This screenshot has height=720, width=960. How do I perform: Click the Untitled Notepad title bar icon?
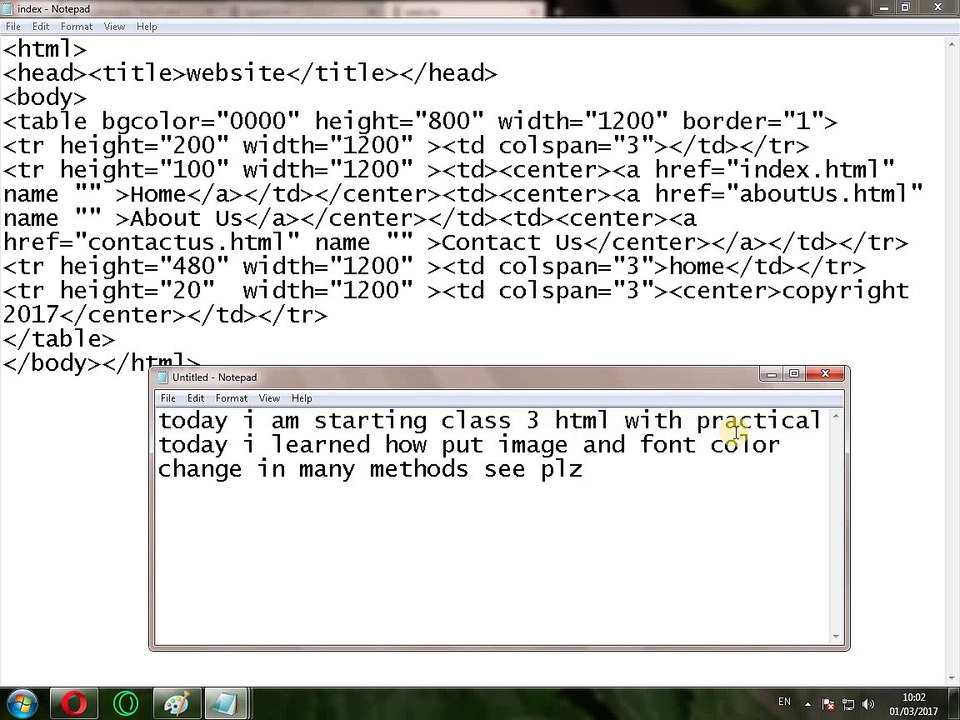[162, 377]
